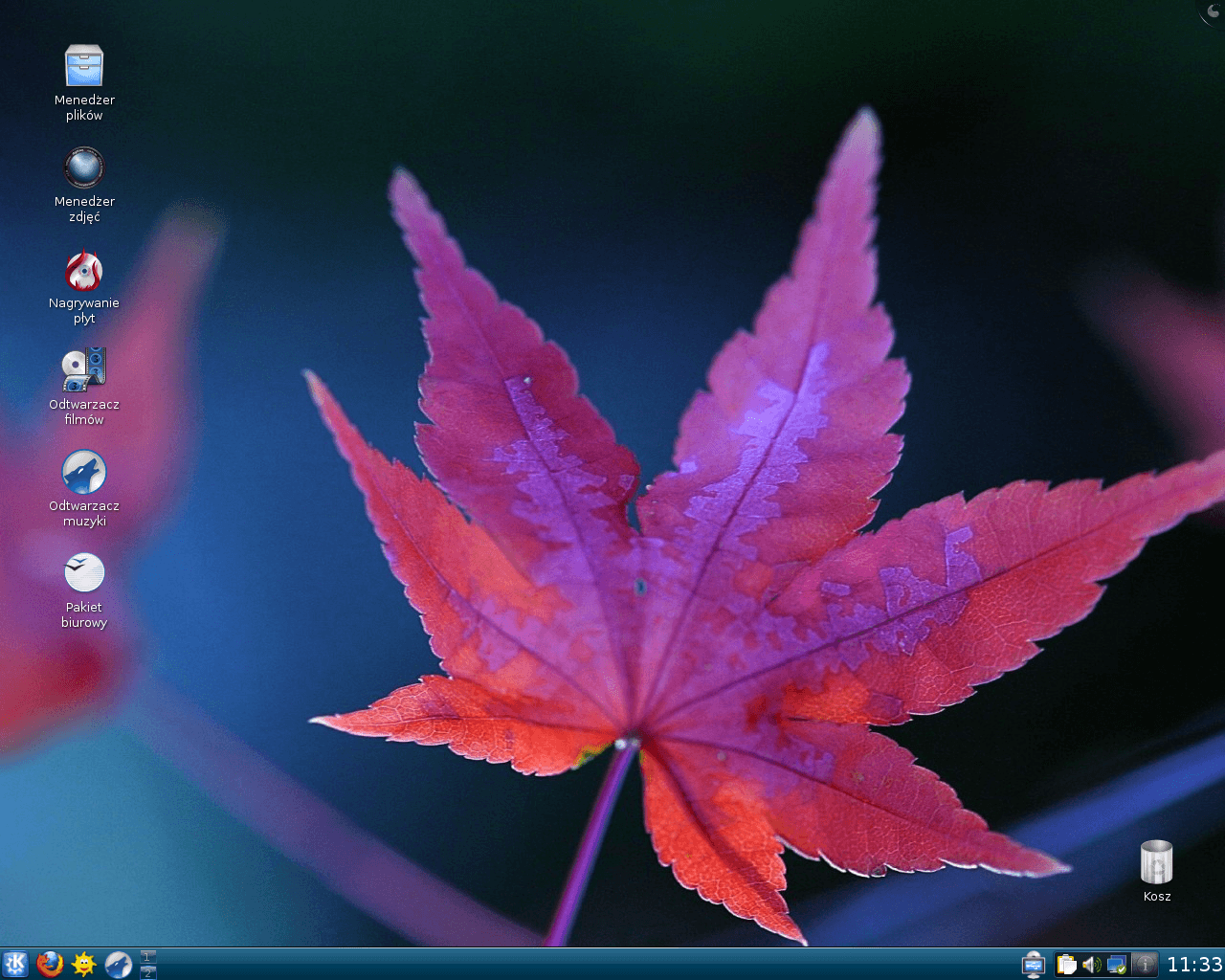
Task: Click the yellow sun icon in taskbar
Action: click(x=84, y=964)
